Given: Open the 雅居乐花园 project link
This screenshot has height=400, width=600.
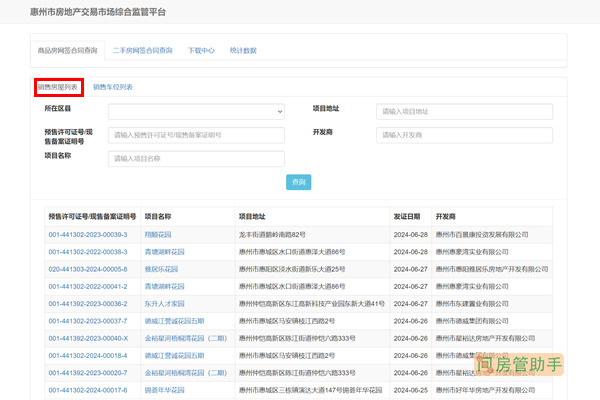Looking at the screenshot, I should click(161, 269).
